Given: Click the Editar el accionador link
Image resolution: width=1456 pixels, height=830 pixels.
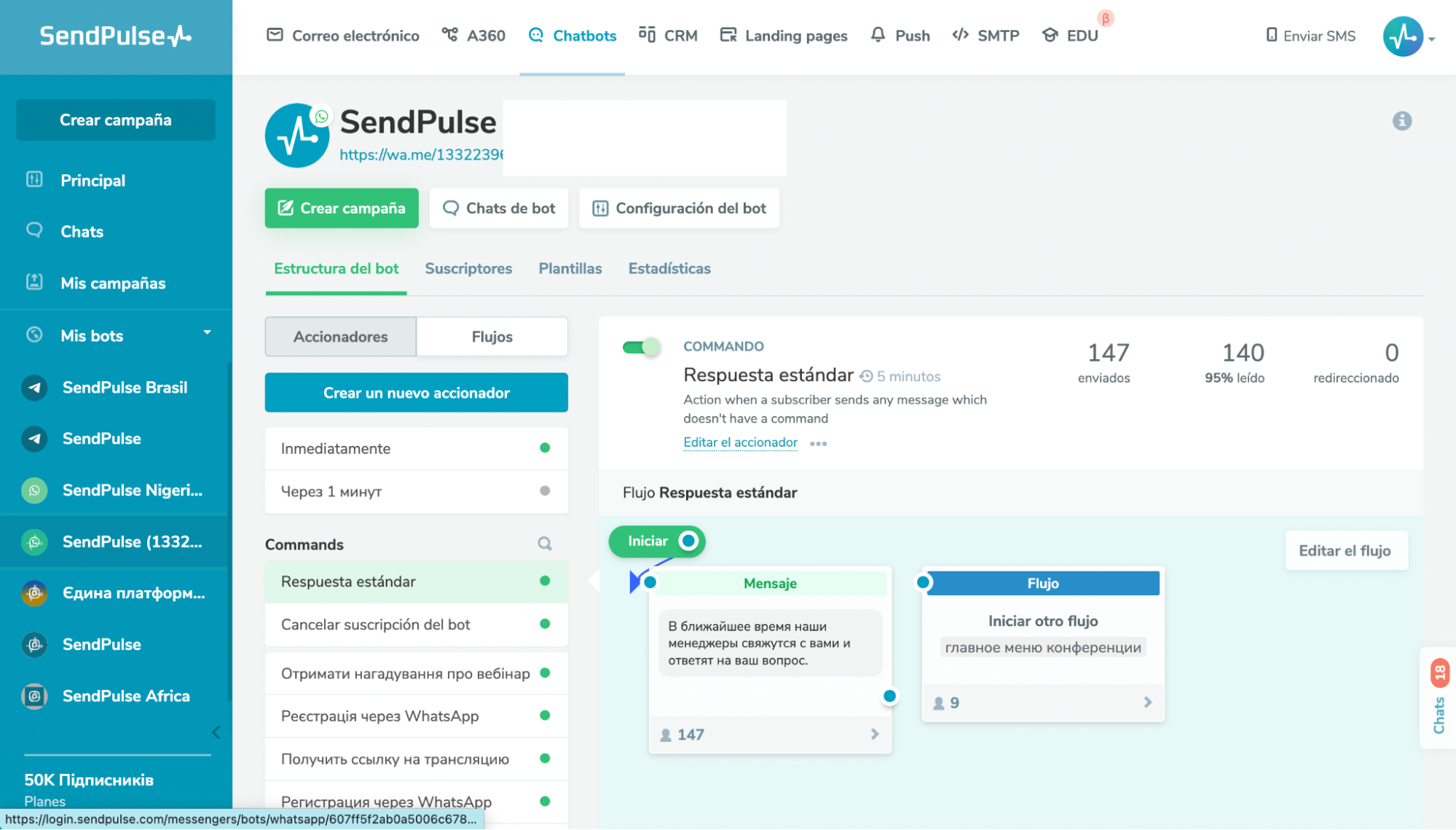Looking at the screenshot, I should click(x=740, y=443).
